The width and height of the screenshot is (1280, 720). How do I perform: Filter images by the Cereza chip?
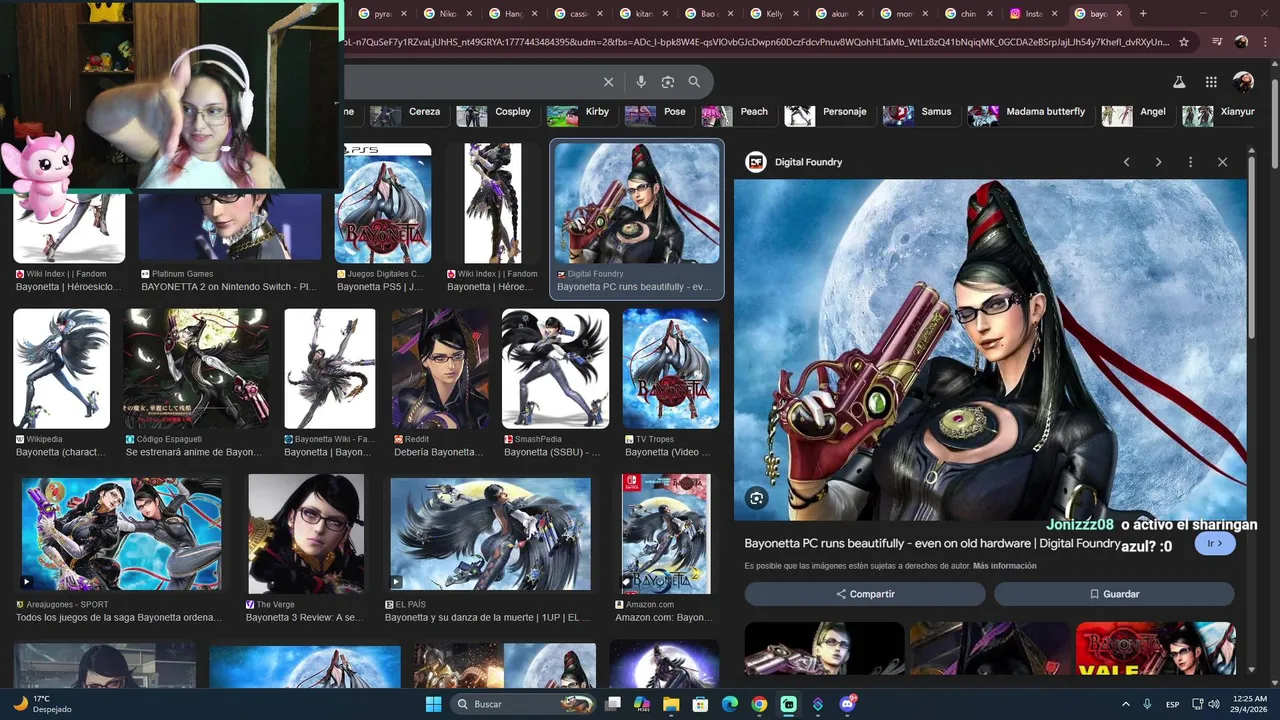coord(407,112)
